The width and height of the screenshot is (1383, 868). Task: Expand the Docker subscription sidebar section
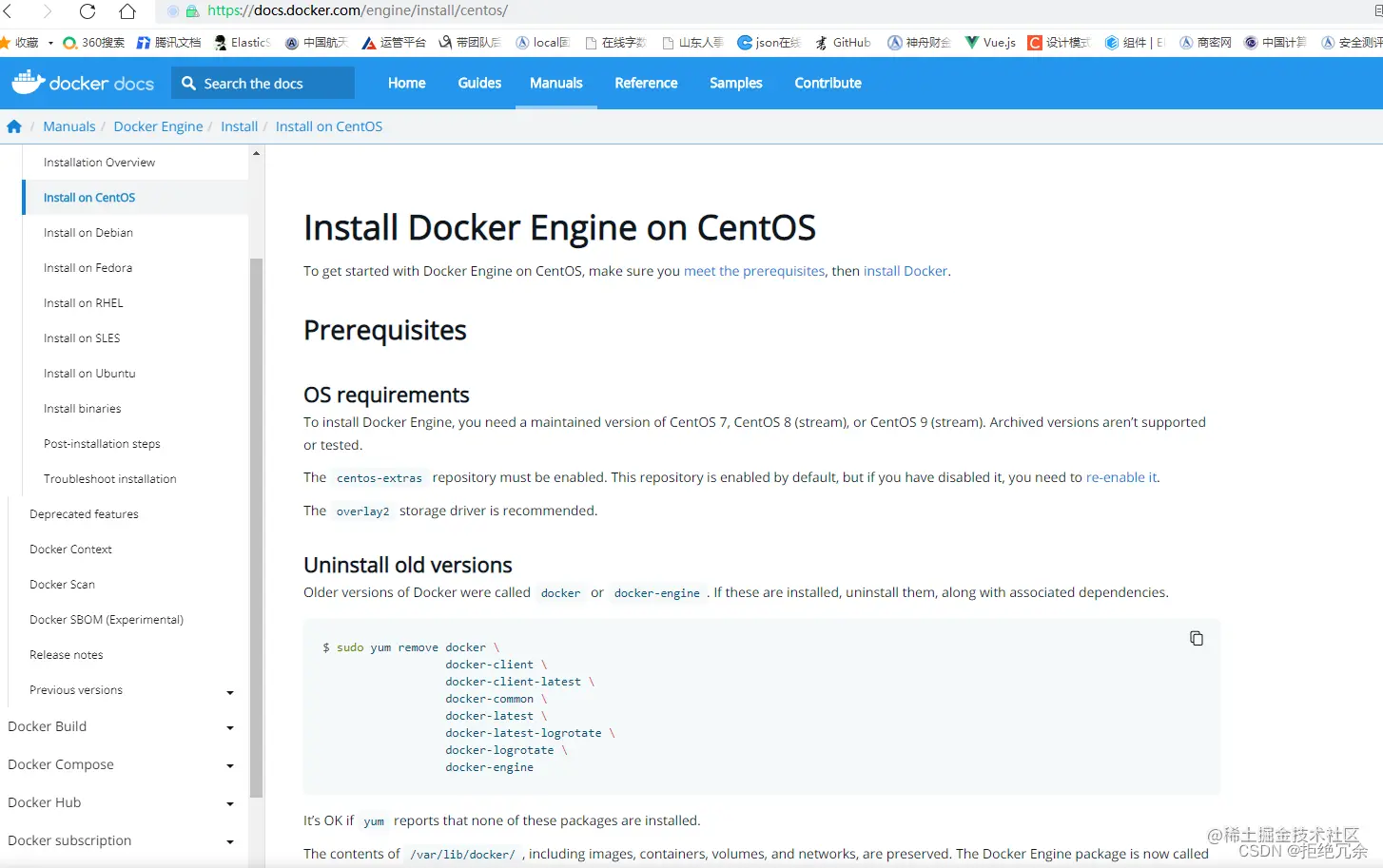click(x=230, y=842)
